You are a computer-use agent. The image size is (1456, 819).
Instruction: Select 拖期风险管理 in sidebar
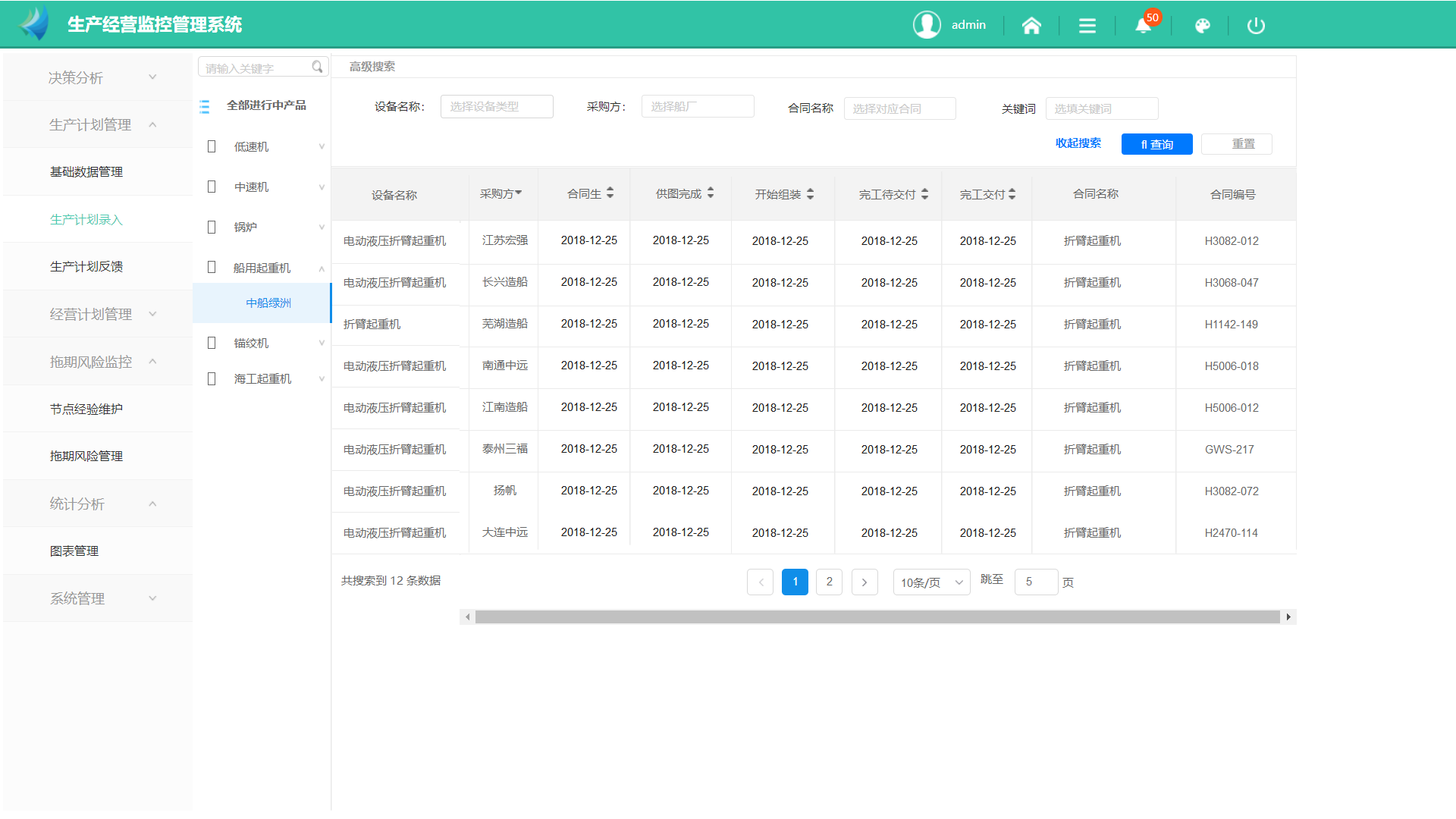tap(86, 456)
